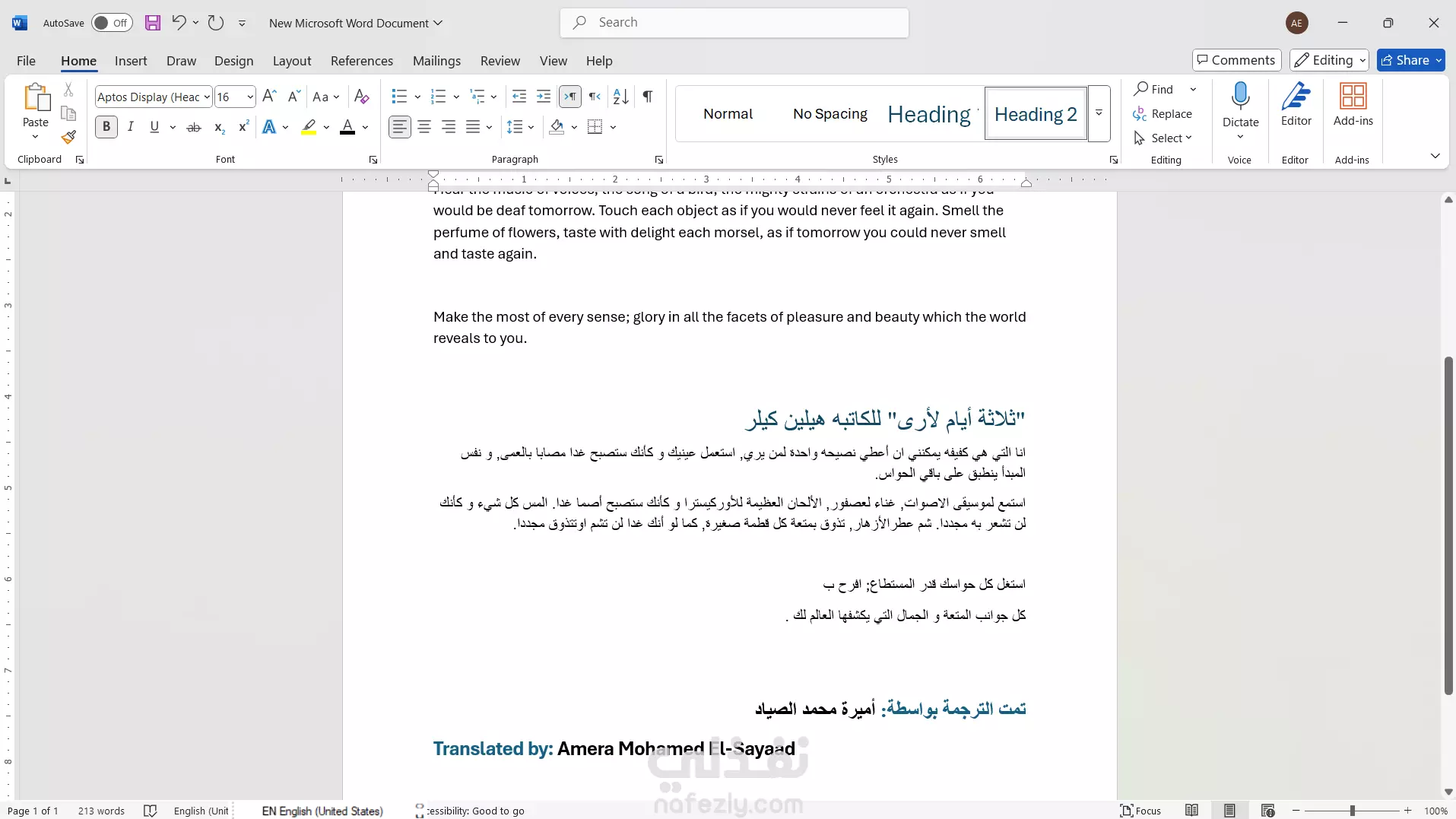Open the File menu
Screen dimensions: 1456x819
(x=26, y=61)
